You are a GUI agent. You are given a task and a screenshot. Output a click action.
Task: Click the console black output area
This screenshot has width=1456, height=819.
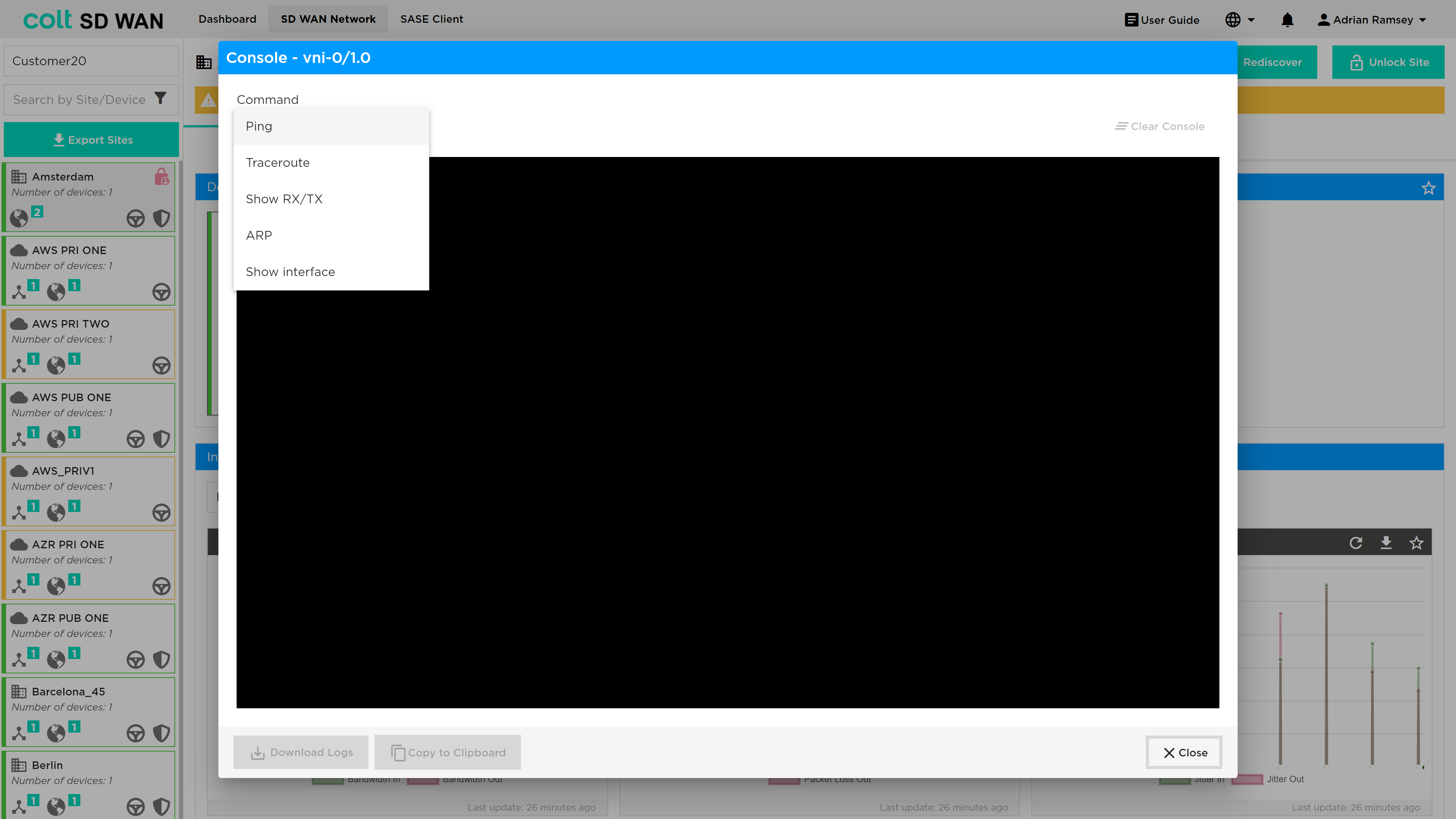tap(728, 432)
